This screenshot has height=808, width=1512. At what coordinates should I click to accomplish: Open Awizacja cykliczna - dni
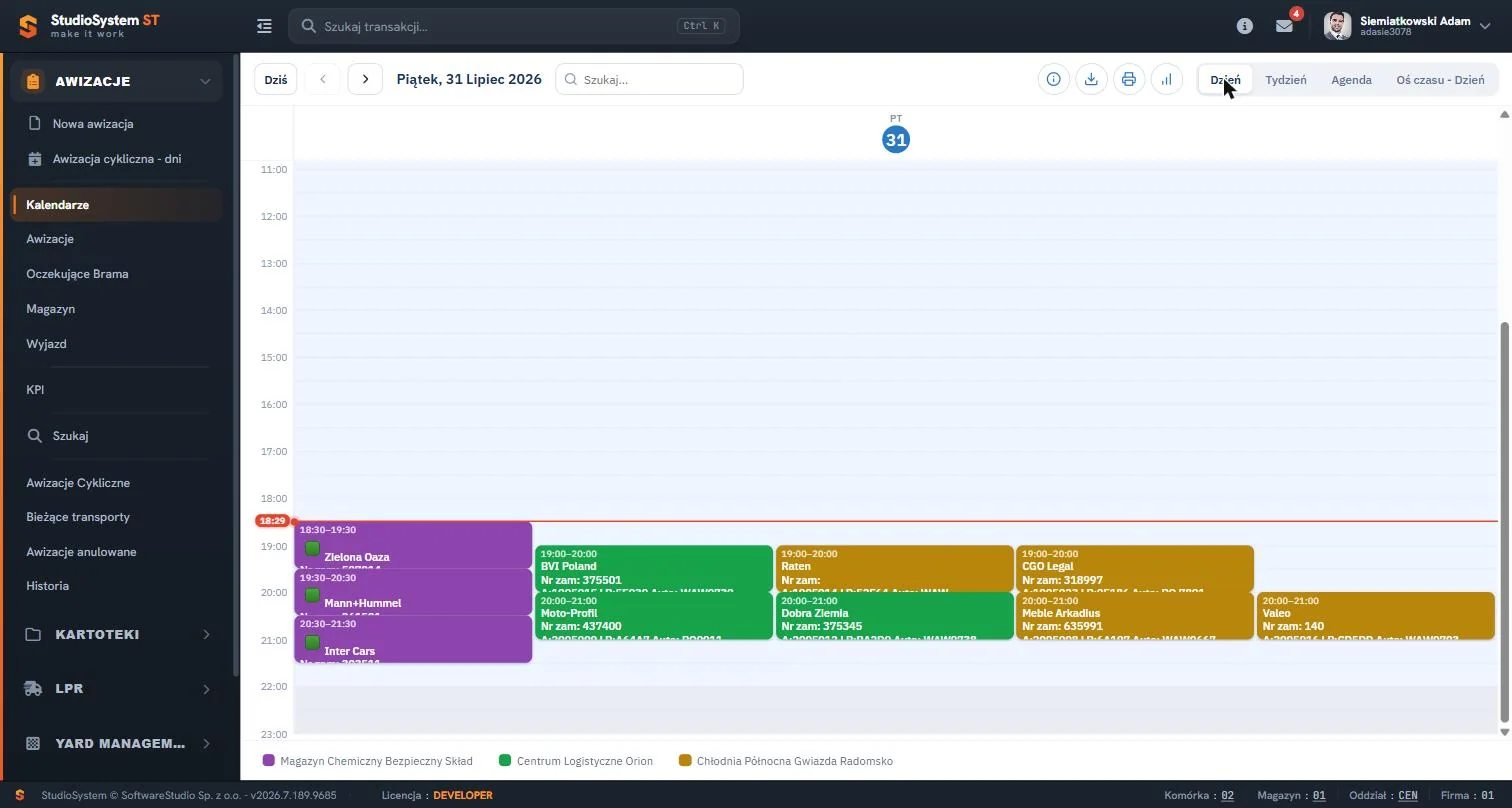116,159
